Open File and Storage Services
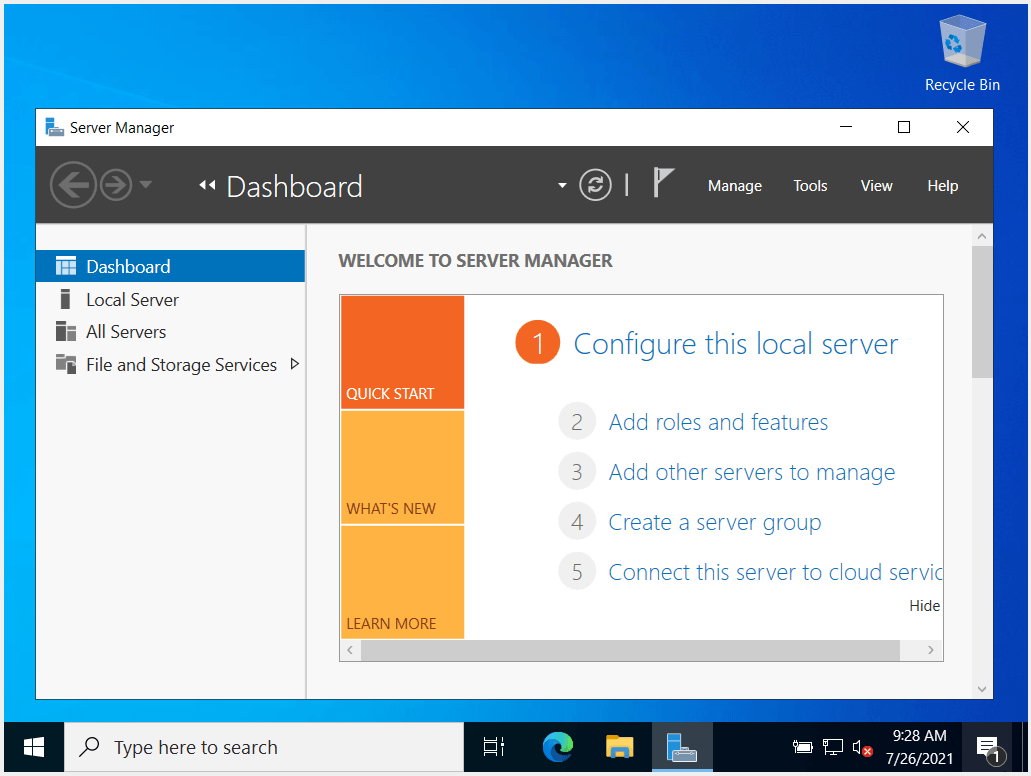The width and height of the screenshot is (1031, 776). [x=181, y=364]
